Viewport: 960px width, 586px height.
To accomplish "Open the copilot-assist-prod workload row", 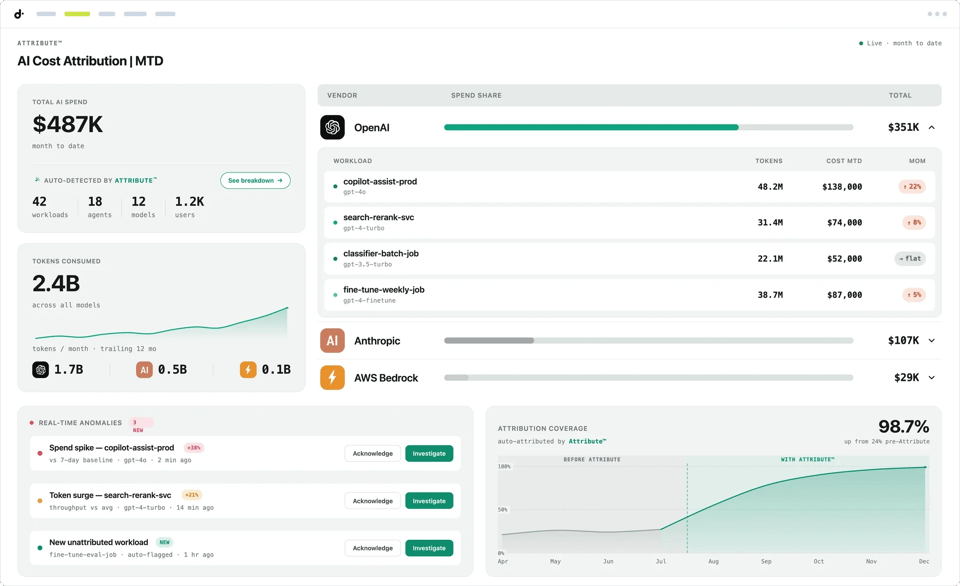I will pyautogui.click(x=629, y=187).
